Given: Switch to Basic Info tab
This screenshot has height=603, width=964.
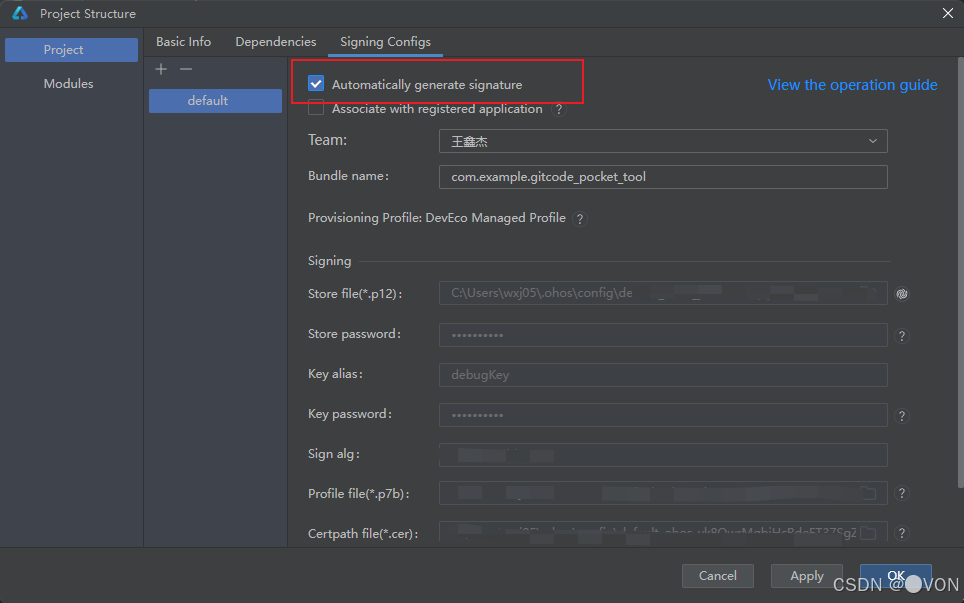Looking at the screenshot, I should 183,42.
